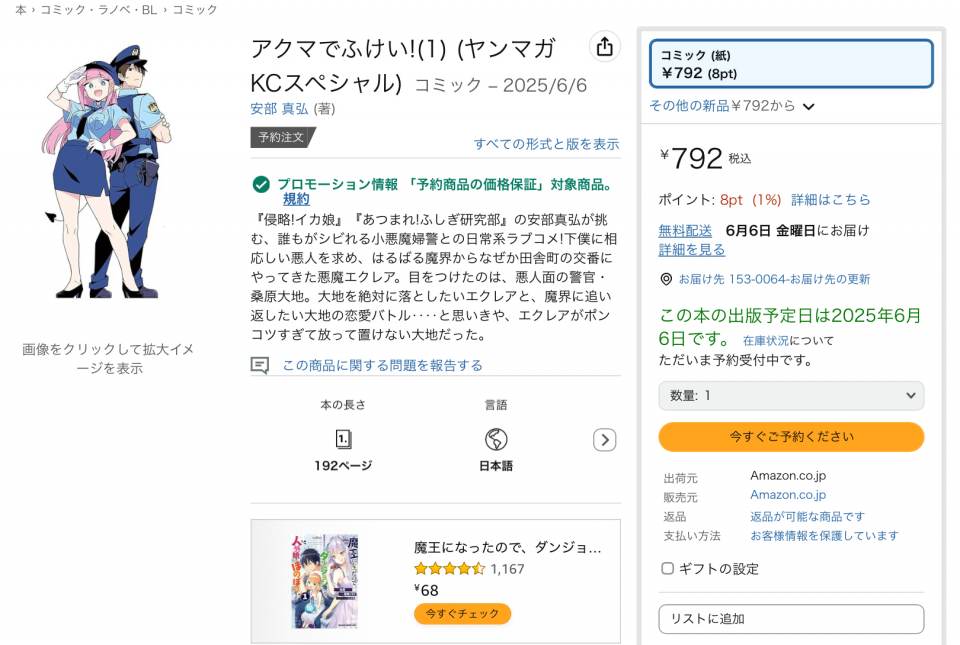Image resolution: width=960 pixels, height=645 pixels.
Task: Click the star rating of recommended manga
Action: pyautogui.click(x=450, y=569)
